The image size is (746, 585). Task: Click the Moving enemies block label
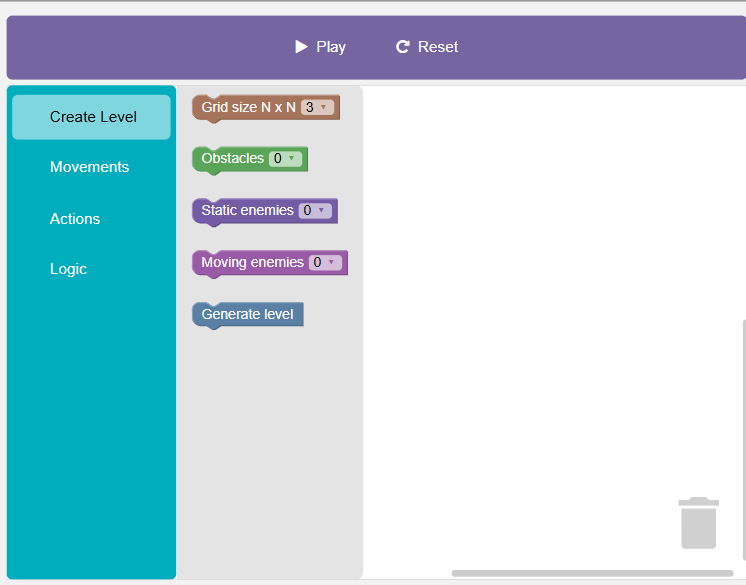coord(252,262)
